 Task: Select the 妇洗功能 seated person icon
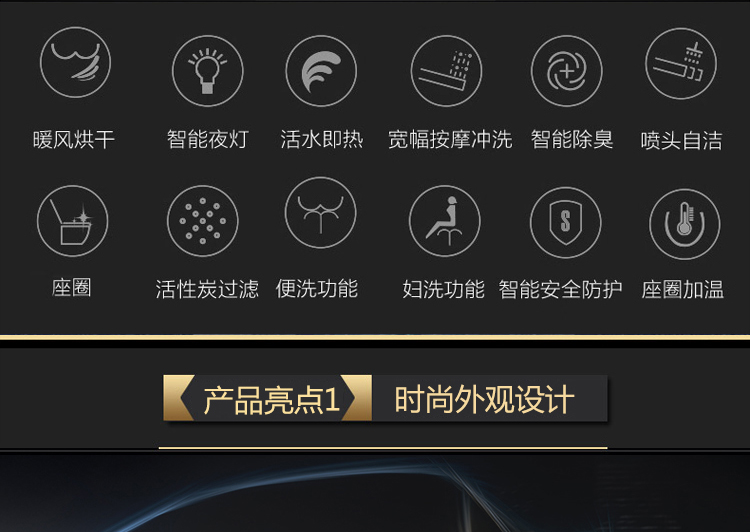pyautogui.click(x=445, y=221)
